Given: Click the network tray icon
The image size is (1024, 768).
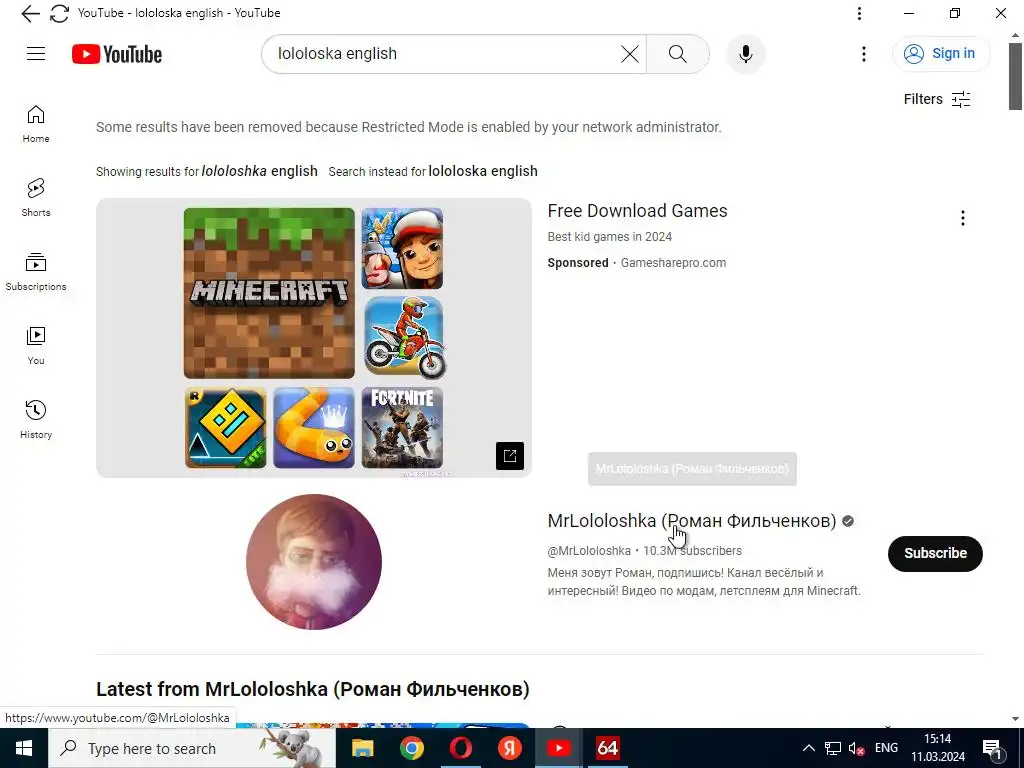Looking at the screenshot, I should click(833, 748).
